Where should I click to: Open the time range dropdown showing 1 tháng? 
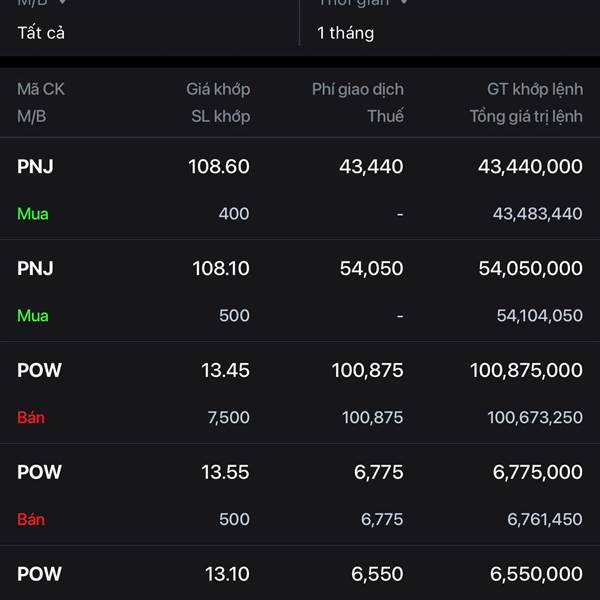(346, 33)
